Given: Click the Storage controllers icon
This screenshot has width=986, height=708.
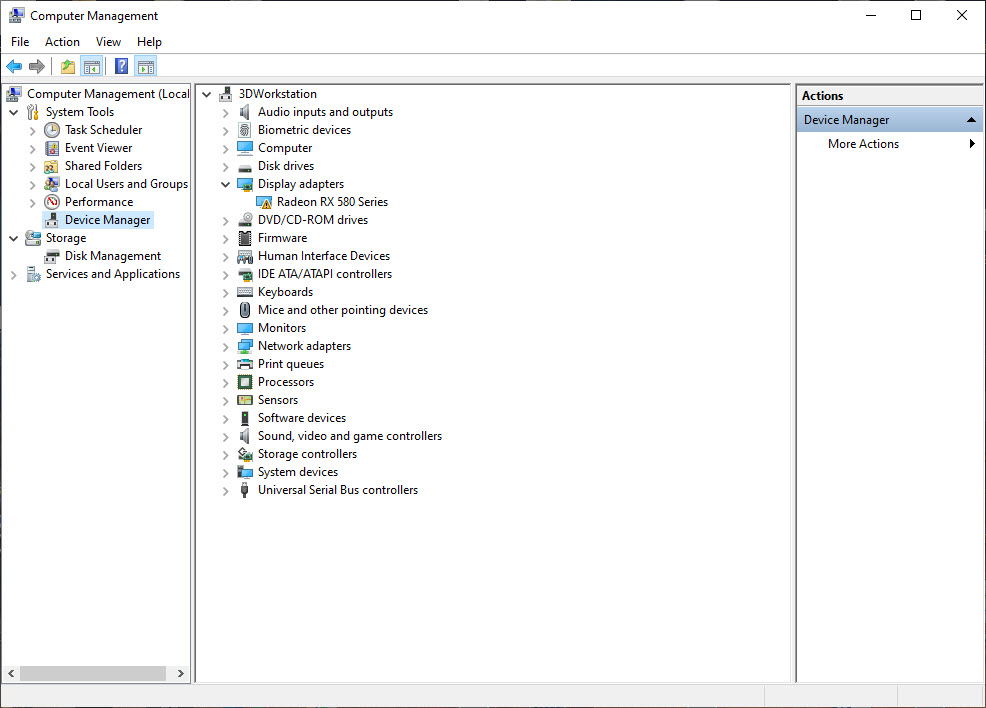Looking at the screenshot, I should (x=245, y=454).
